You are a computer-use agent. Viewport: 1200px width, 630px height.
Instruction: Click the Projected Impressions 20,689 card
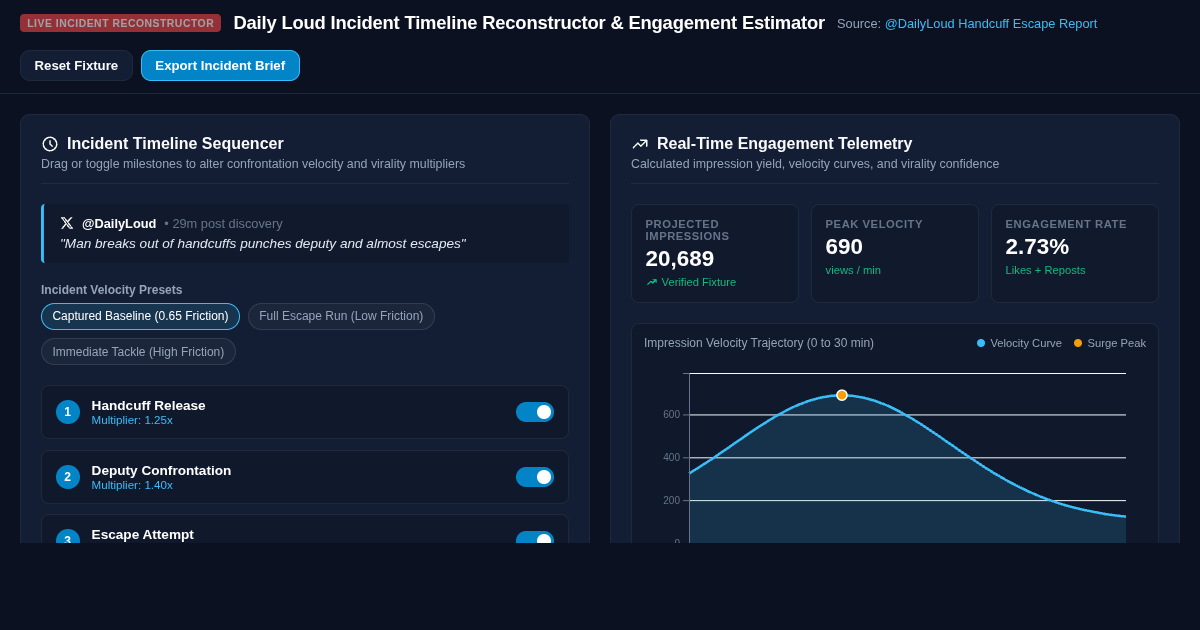715,253
